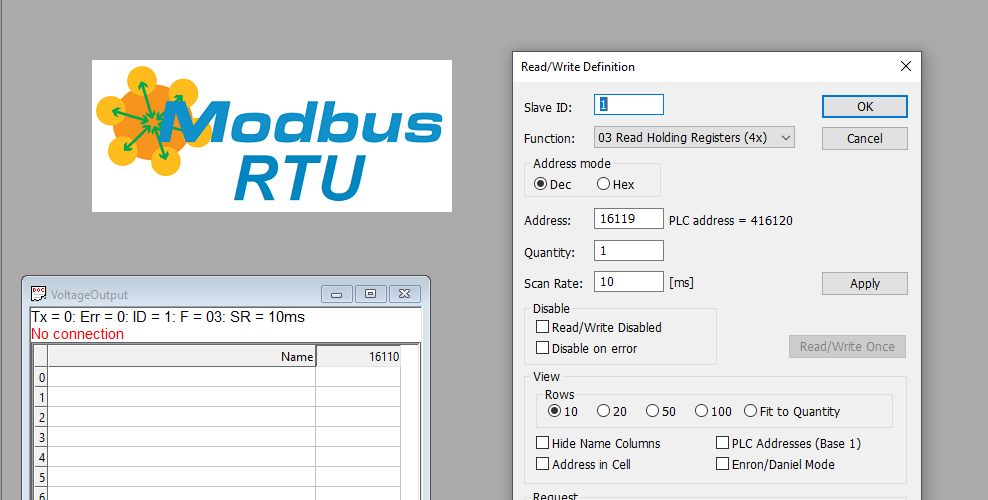The image size is (988, 500).
Task: Select 50 rows view option
Action: tap(661, 411)
